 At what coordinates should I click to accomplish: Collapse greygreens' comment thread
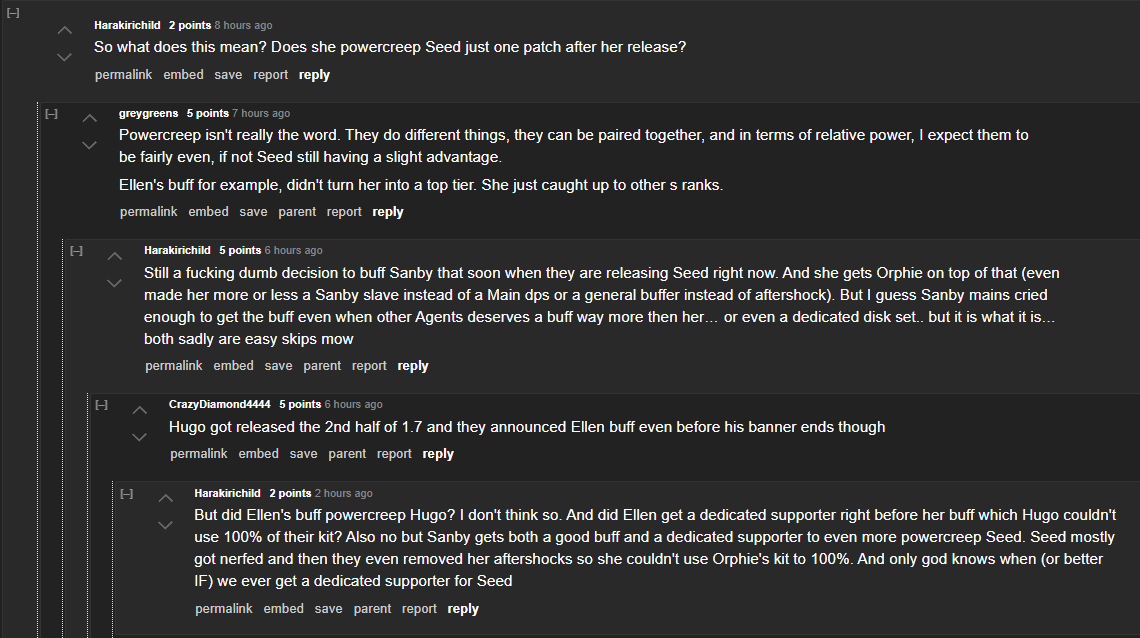51,114
